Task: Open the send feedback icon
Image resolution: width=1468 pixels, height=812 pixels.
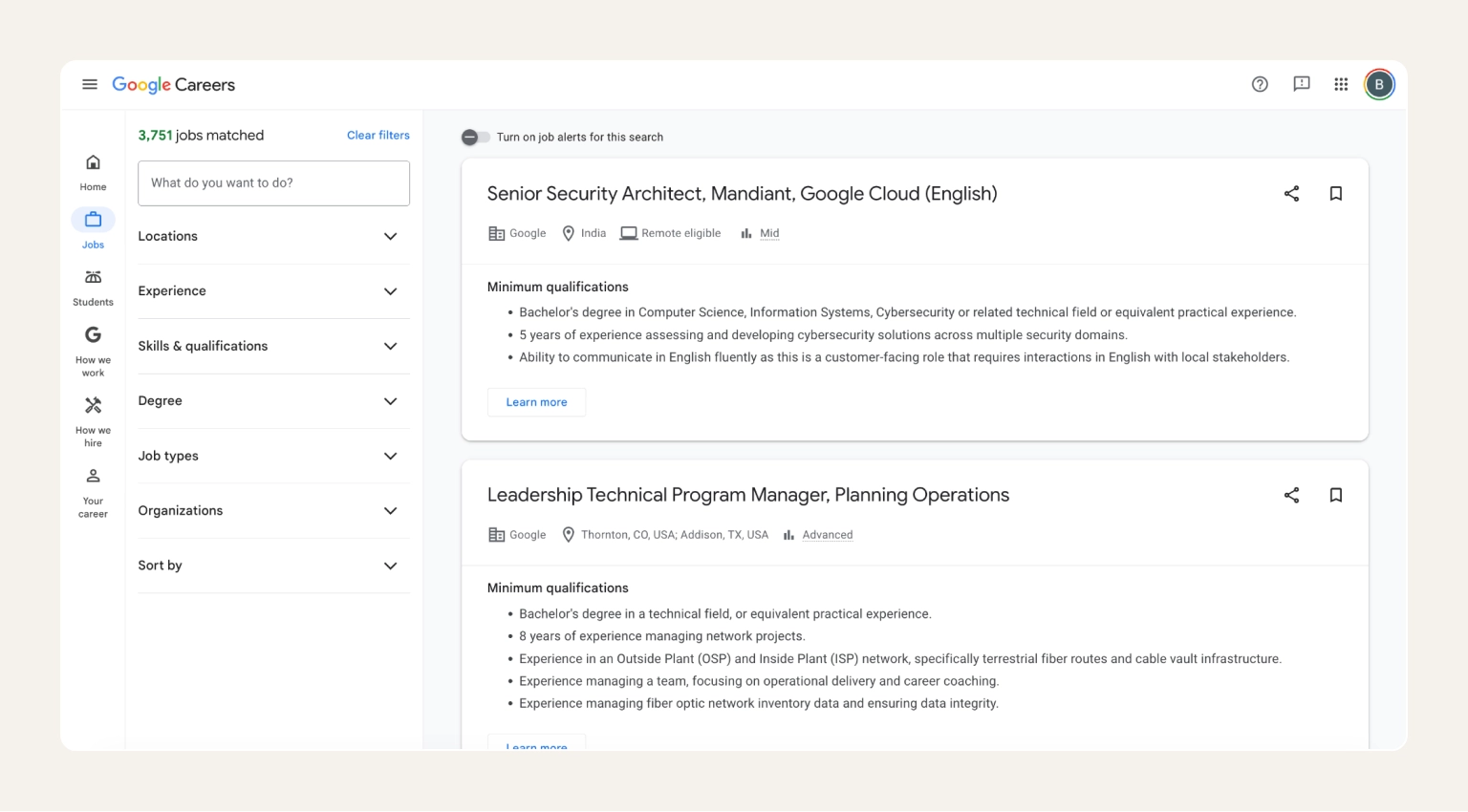Action: (1302, 84)
